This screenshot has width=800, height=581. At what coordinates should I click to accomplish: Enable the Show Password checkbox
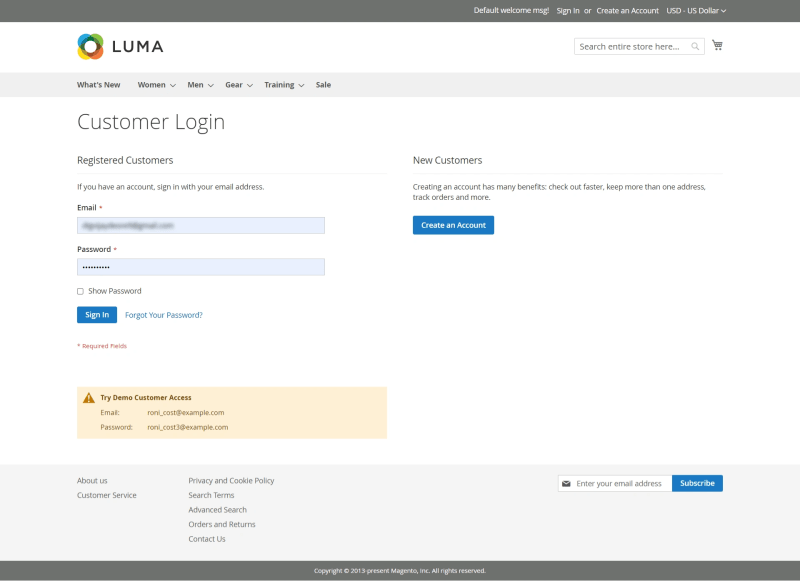coord(80,290)
